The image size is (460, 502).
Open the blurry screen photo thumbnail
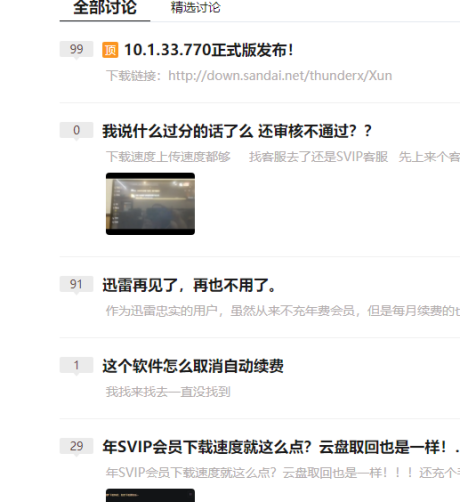(150, 204)
